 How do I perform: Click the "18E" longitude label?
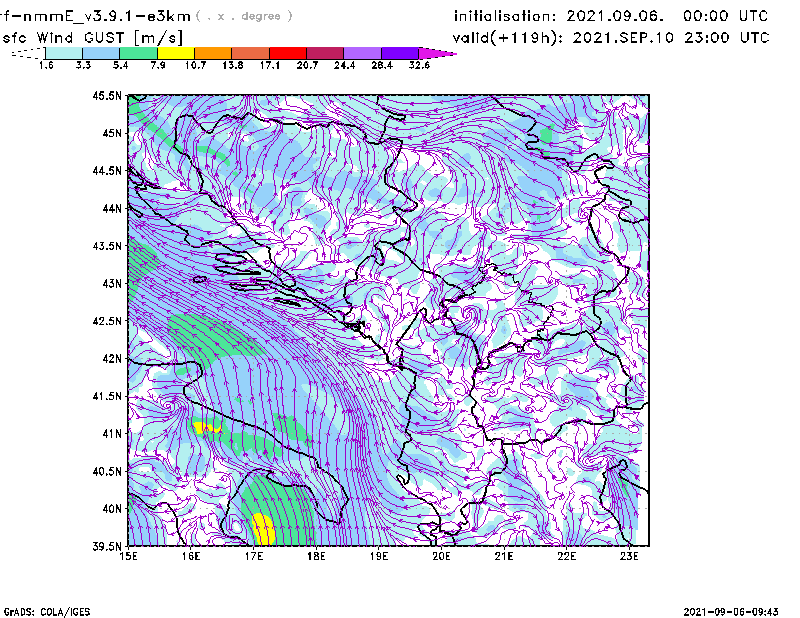tap(316, 556)
